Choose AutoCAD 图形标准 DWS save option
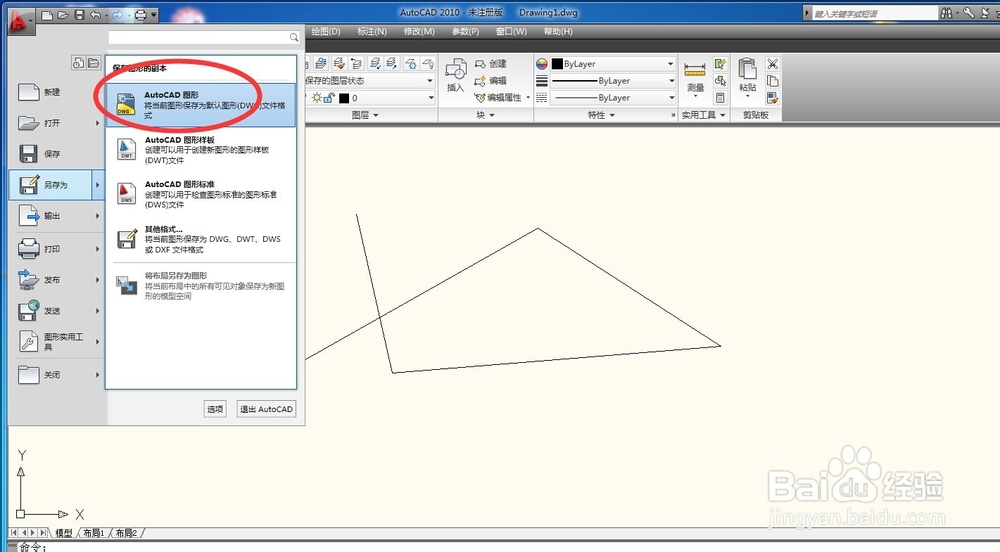 click(x=201, y=194)
